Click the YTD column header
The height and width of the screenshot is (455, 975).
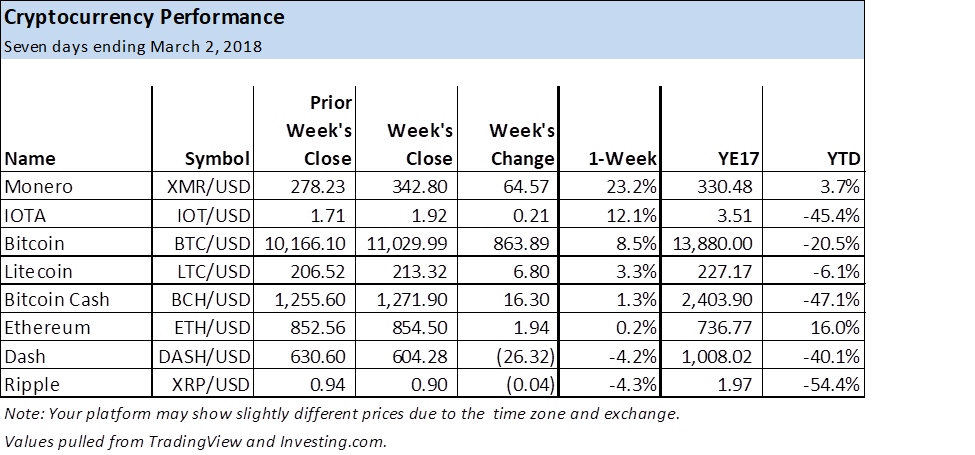[844, 159]
